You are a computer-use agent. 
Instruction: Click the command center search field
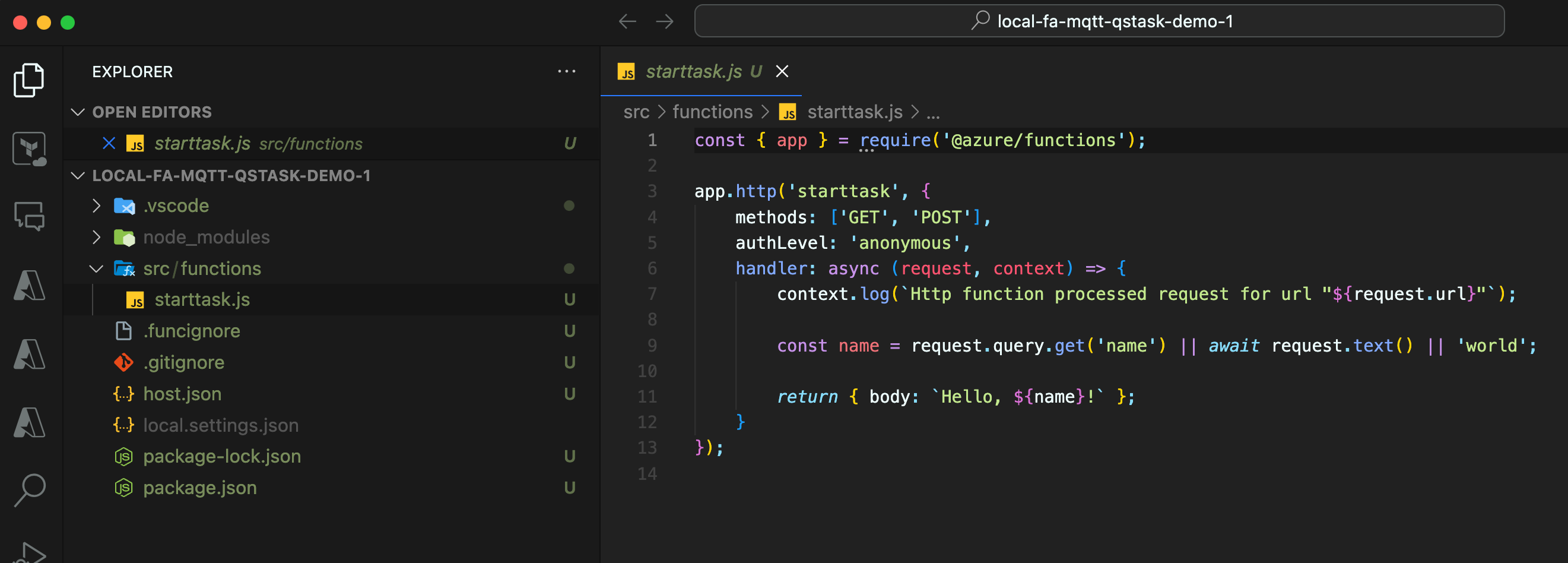(1099, 22)
